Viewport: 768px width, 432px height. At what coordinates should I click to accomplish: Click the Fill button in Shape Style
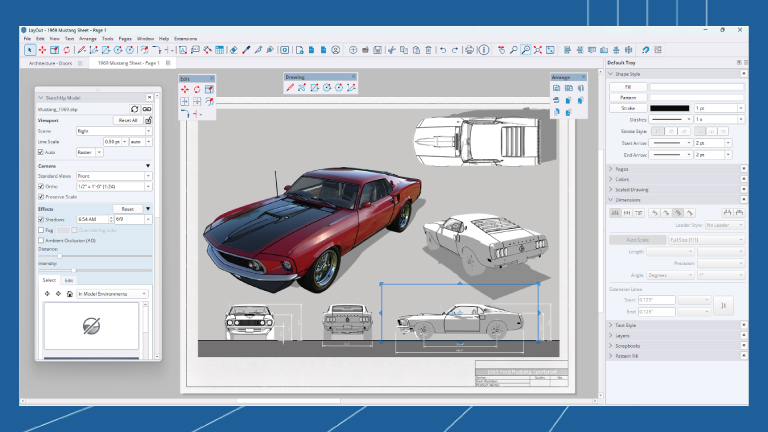point(627,87)
